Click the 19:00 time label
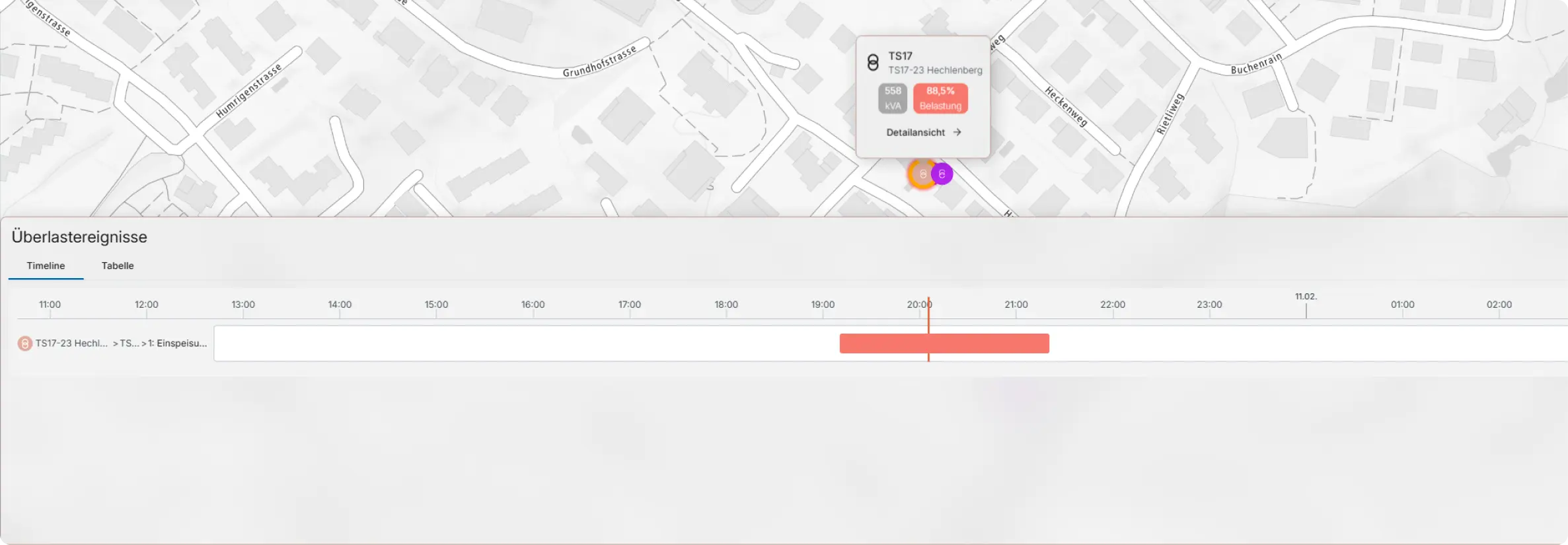1568x545 pixels. coord(823,305)
